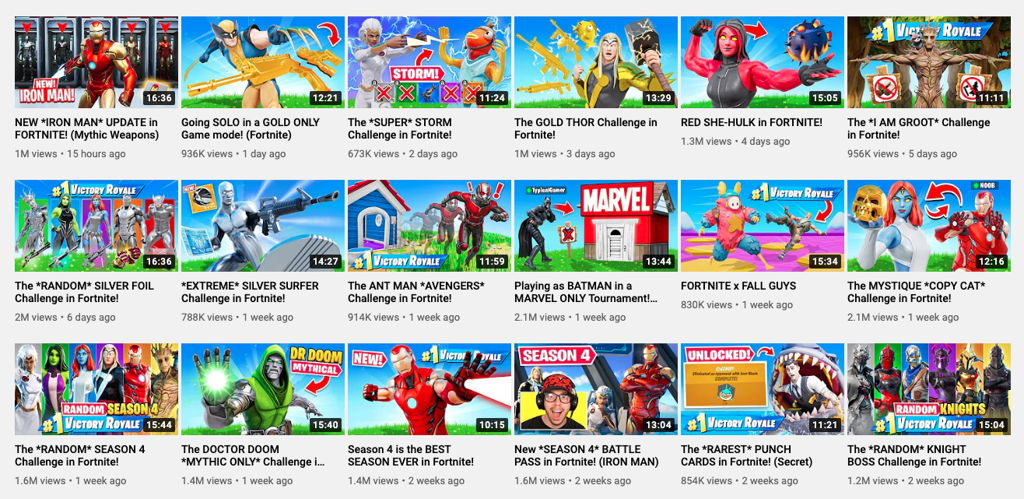This screenshot has width=1024, height=499.
Task: Open the *RANDOM* SILVER FOIL Challenge thumbnail
Action: point(96,226)
